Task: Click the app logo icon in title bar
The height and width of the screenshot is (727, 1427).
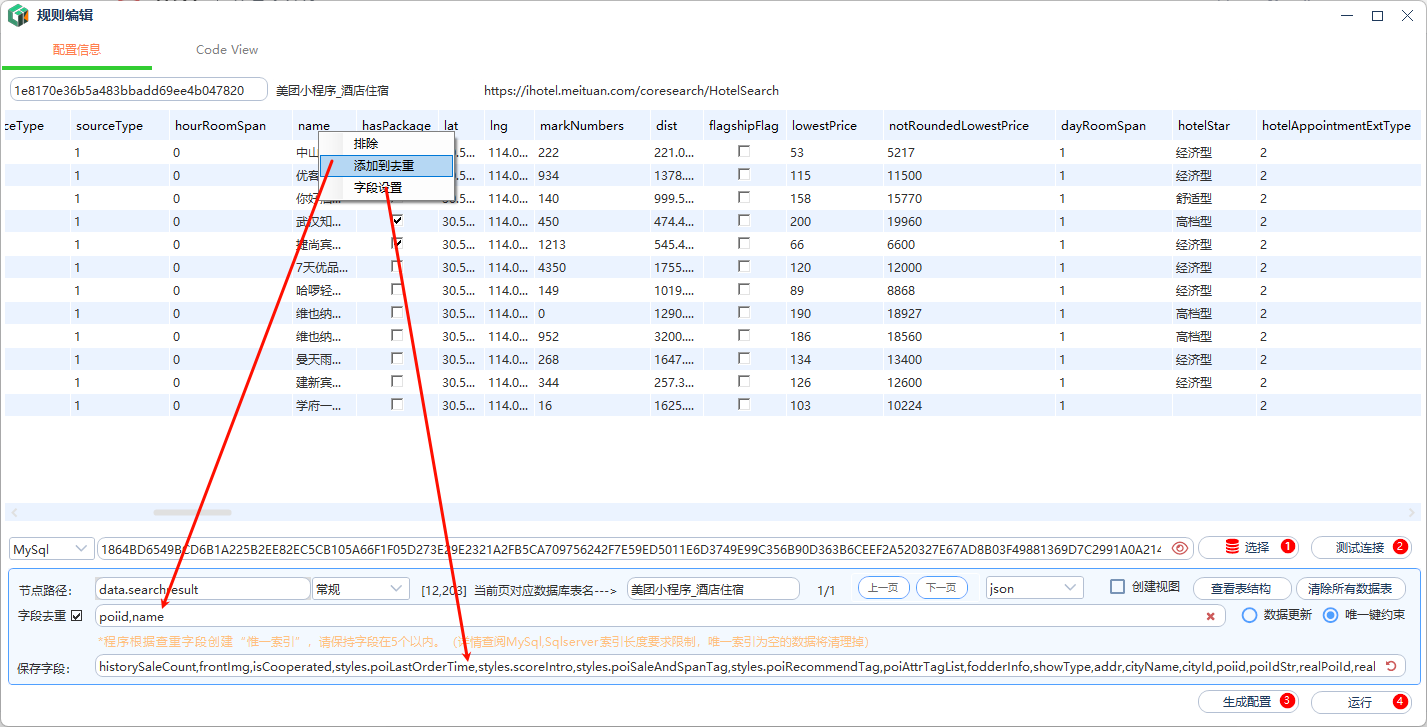Action: point(18,16)
